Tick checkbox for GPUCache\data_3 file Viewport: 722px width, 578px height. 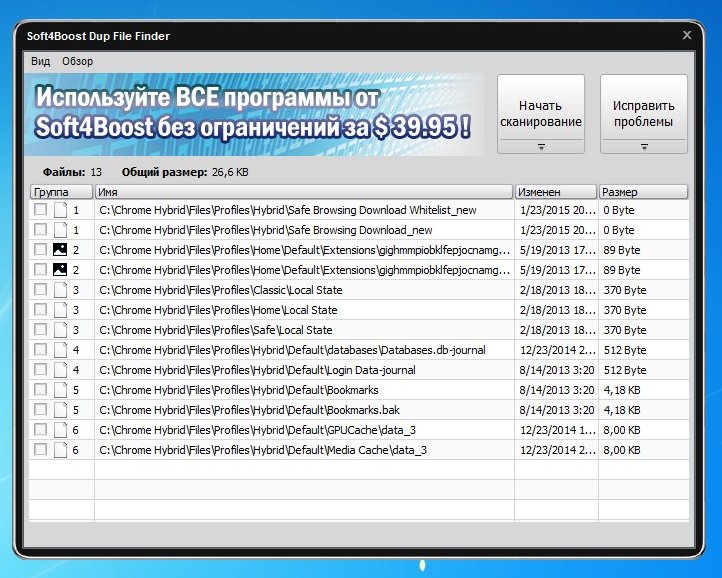(x=41, y=429)
